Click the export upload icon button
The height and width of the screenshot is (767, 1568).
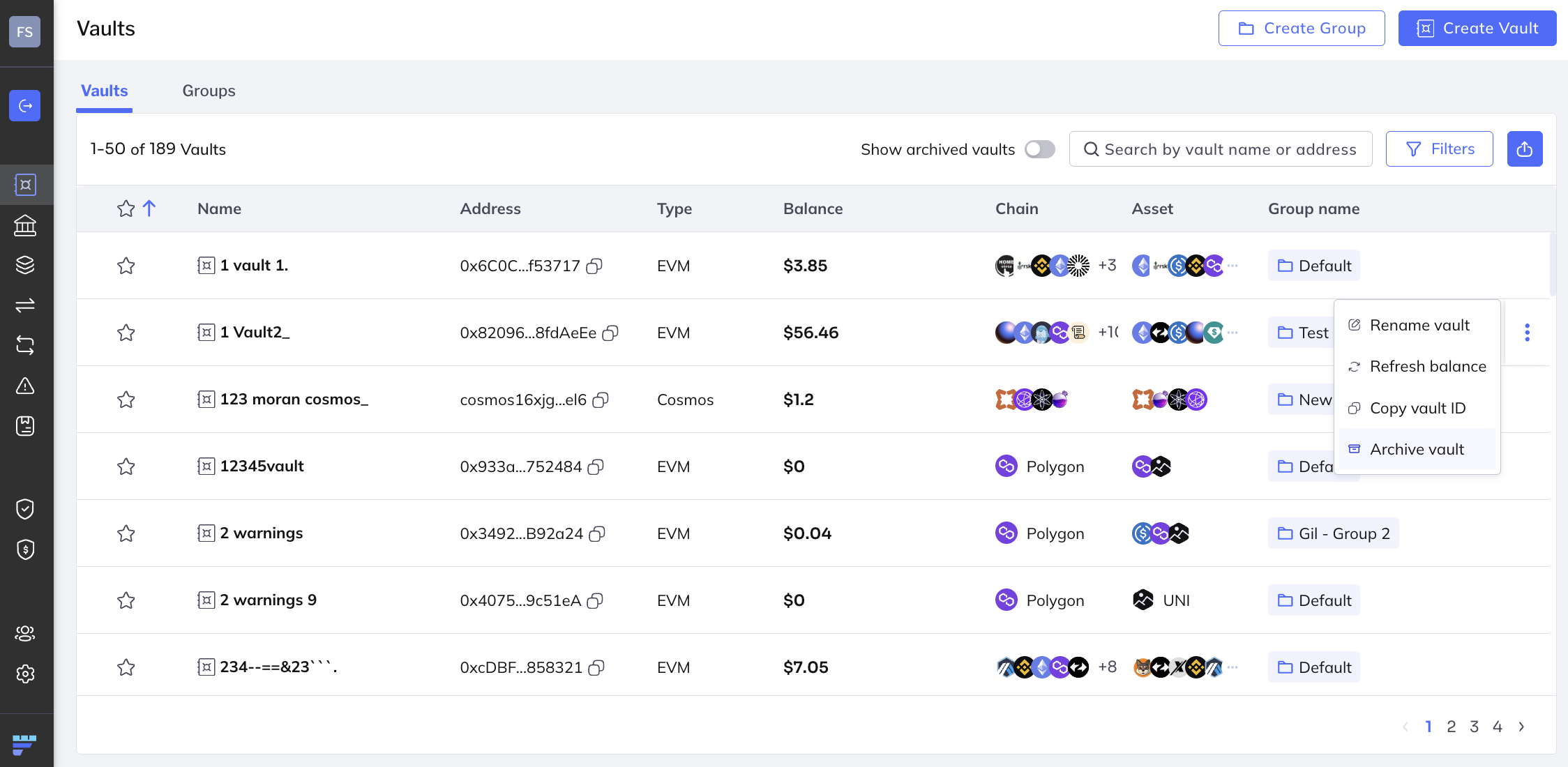pyautogui.click(x=1525, y=149)
